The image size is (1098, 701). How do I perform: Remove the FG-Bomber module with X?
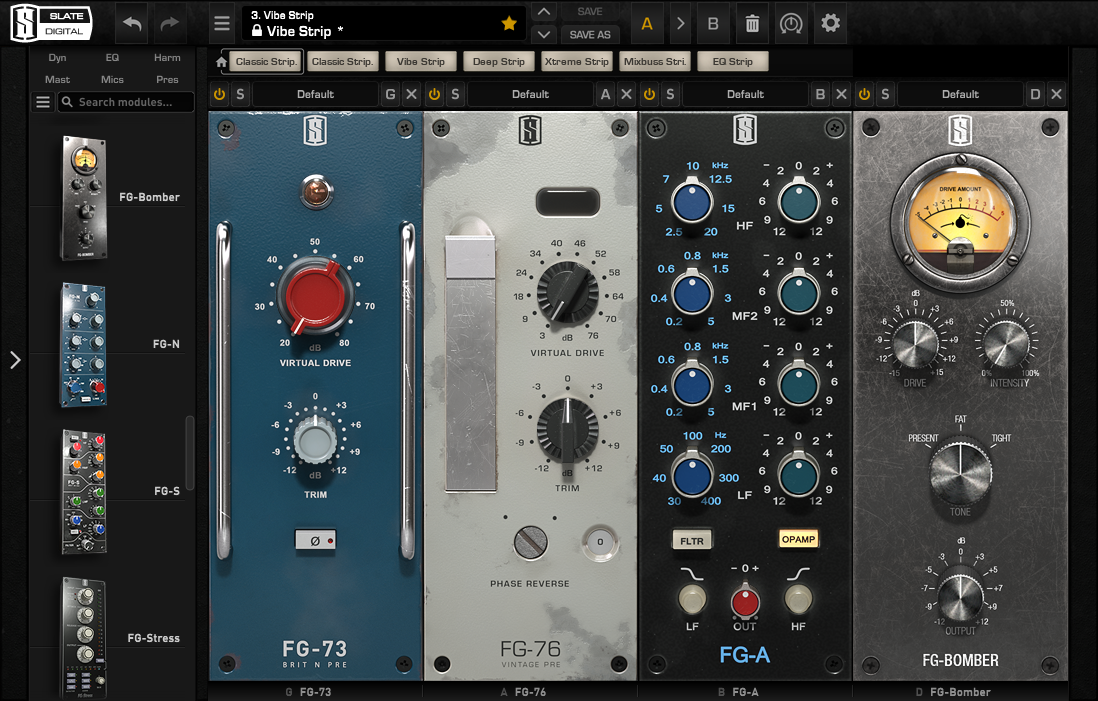click(1057, 94)
